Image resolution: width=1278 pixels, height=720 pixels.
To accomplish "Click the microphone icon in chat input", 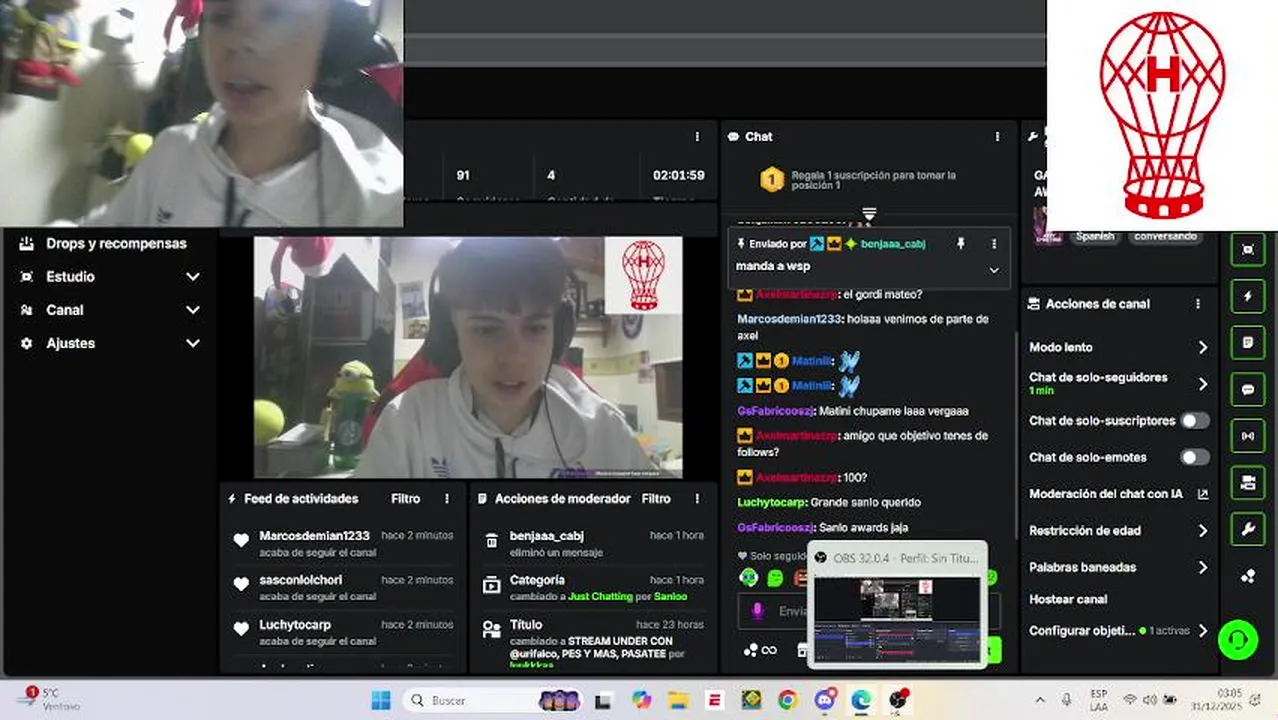I will (758, 610).
